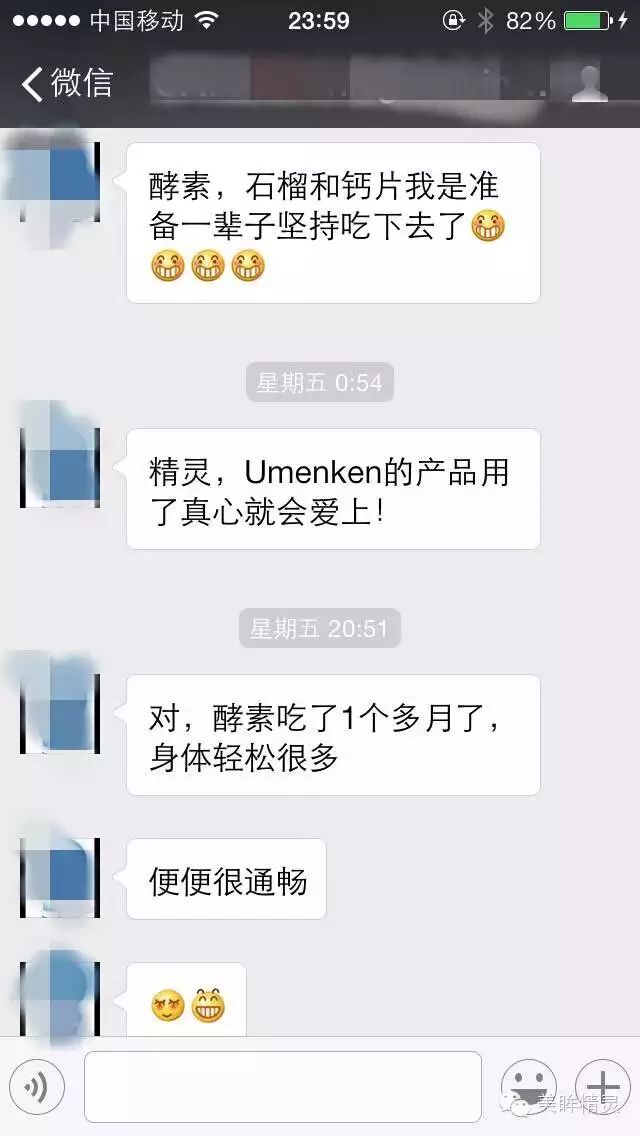
Task: Tap the 微信 back label
Action: pos(82,83)
